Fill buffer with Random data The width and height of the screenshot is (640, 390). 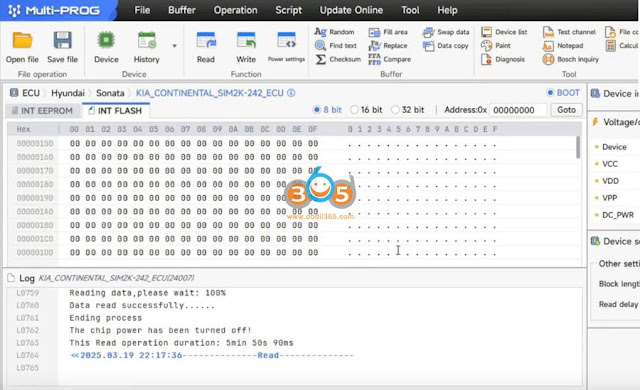pos(335,32)
